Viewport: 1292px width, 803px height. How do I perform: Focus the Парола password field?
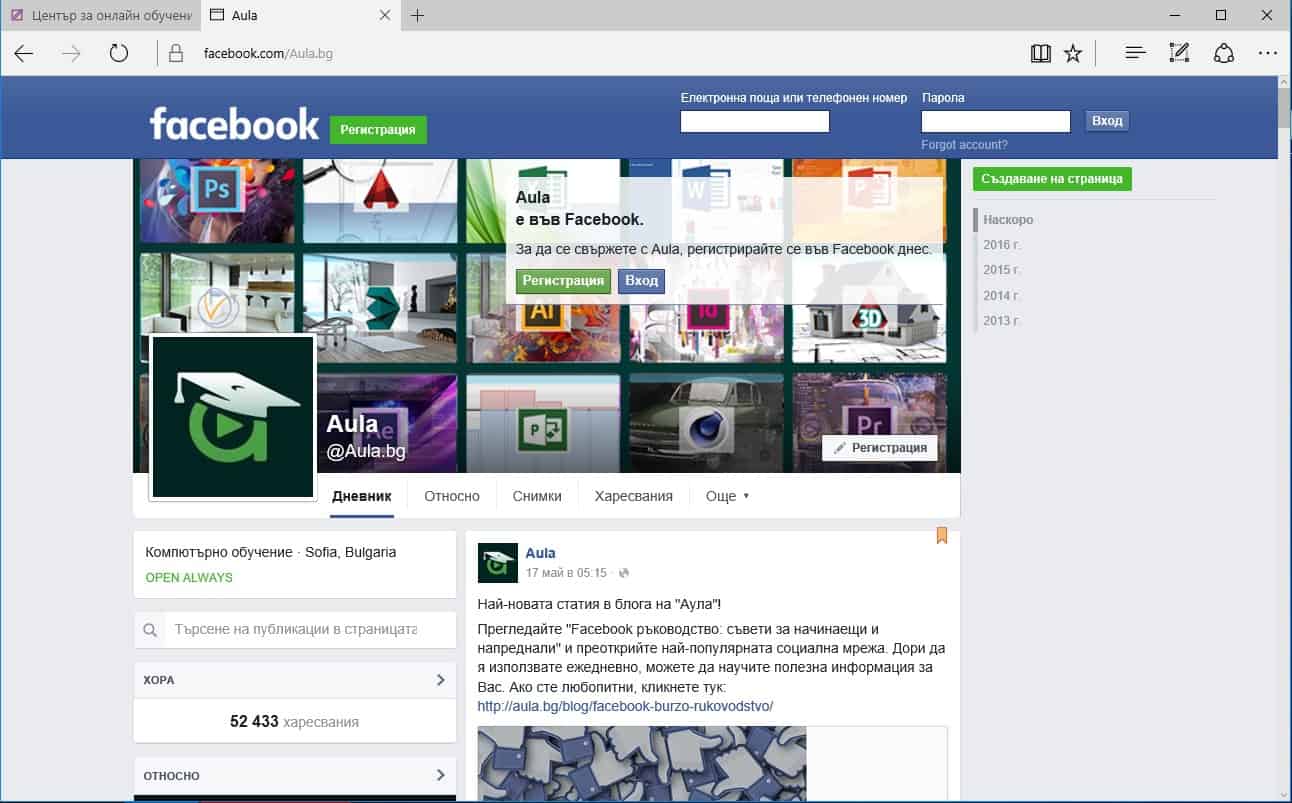[996, 121]
